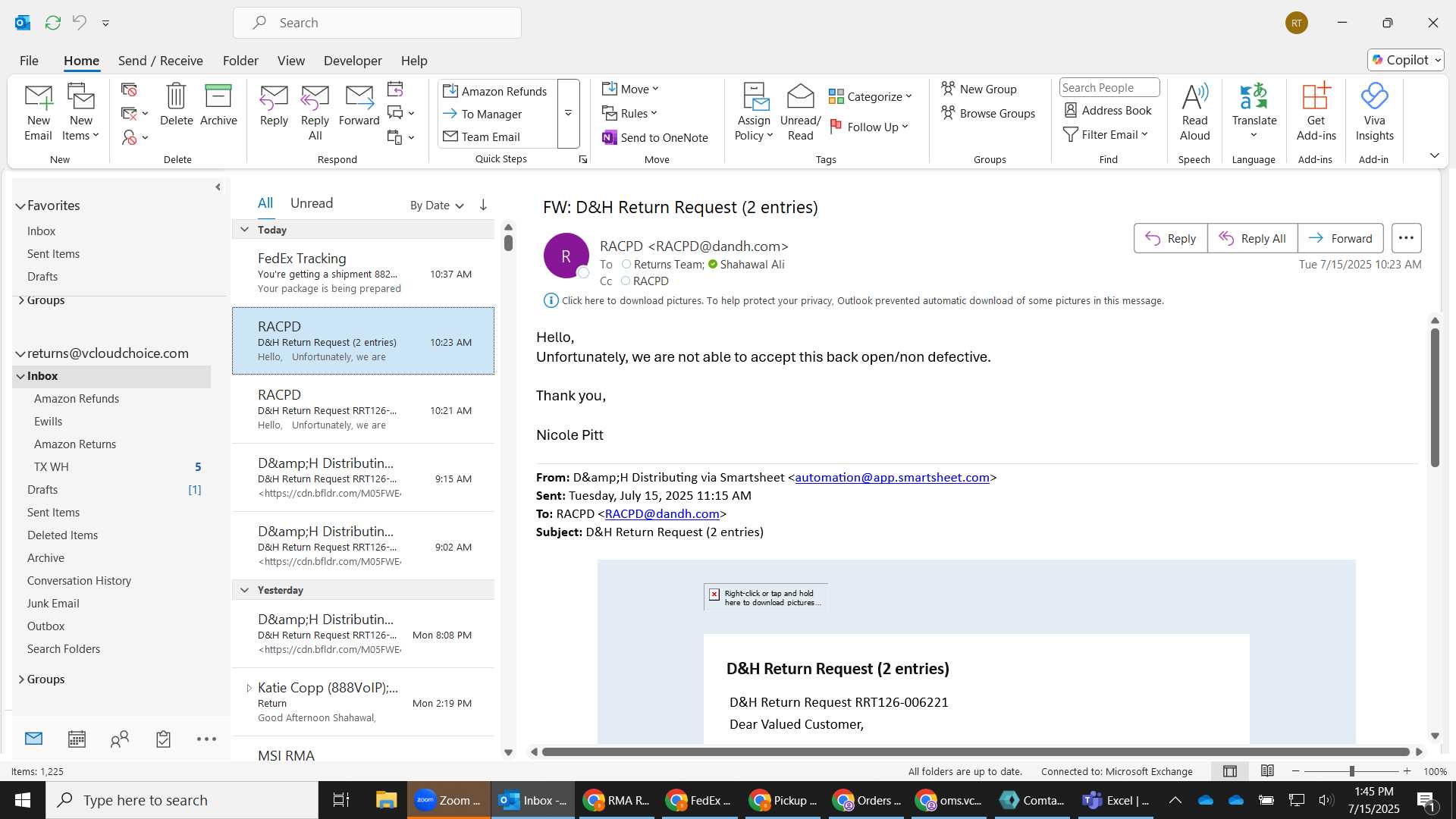Expand the Quick Steps gallery
Screen dimensions: 1456x819
point(568,114)
